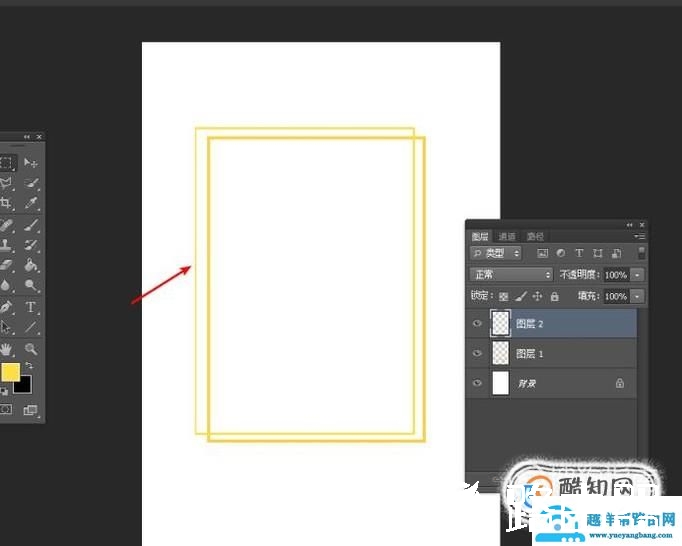Click the 图层 1 layer thumbnail
Viewport: 682px width, 546px height.
point(501,353)
